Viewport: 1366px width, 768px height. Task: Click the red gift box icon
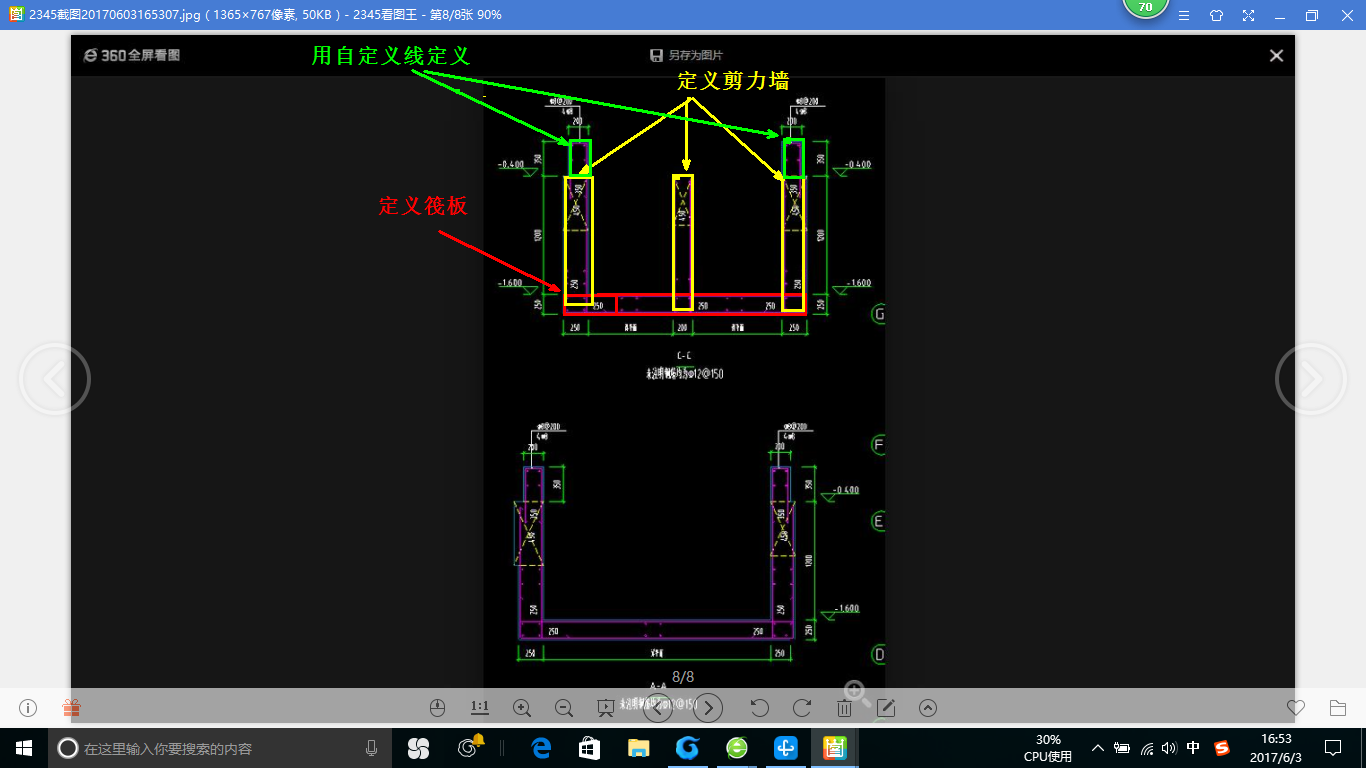coord(71,708)
